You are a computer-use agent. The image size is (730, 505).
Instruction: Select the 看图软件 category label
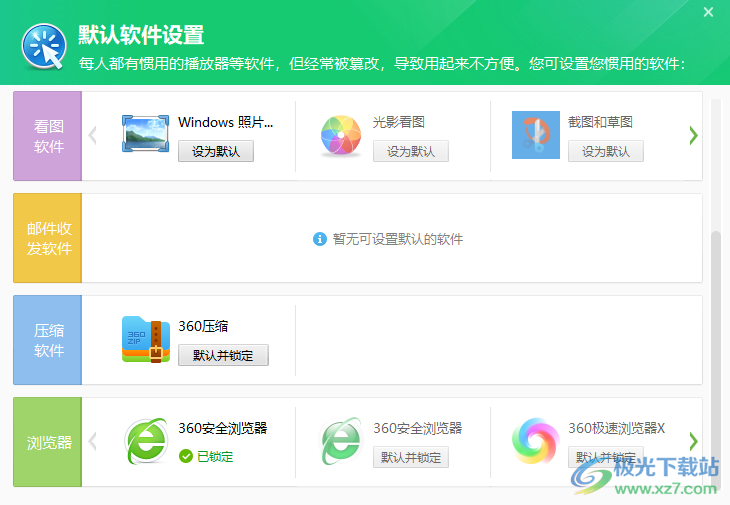click(x=47, y=136)
